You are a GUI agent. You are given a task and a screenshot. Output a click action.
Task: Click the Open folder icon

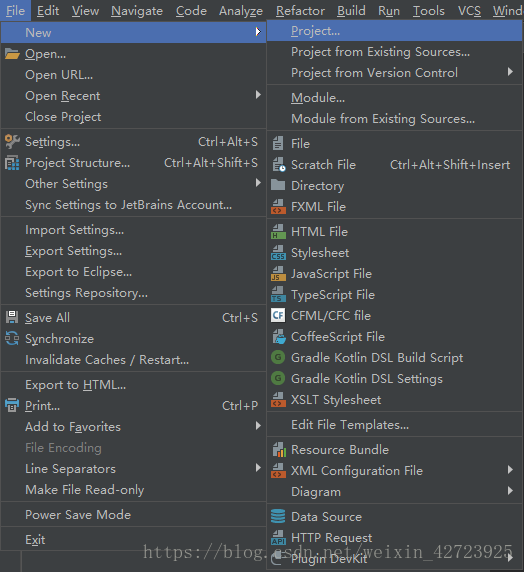12,54
